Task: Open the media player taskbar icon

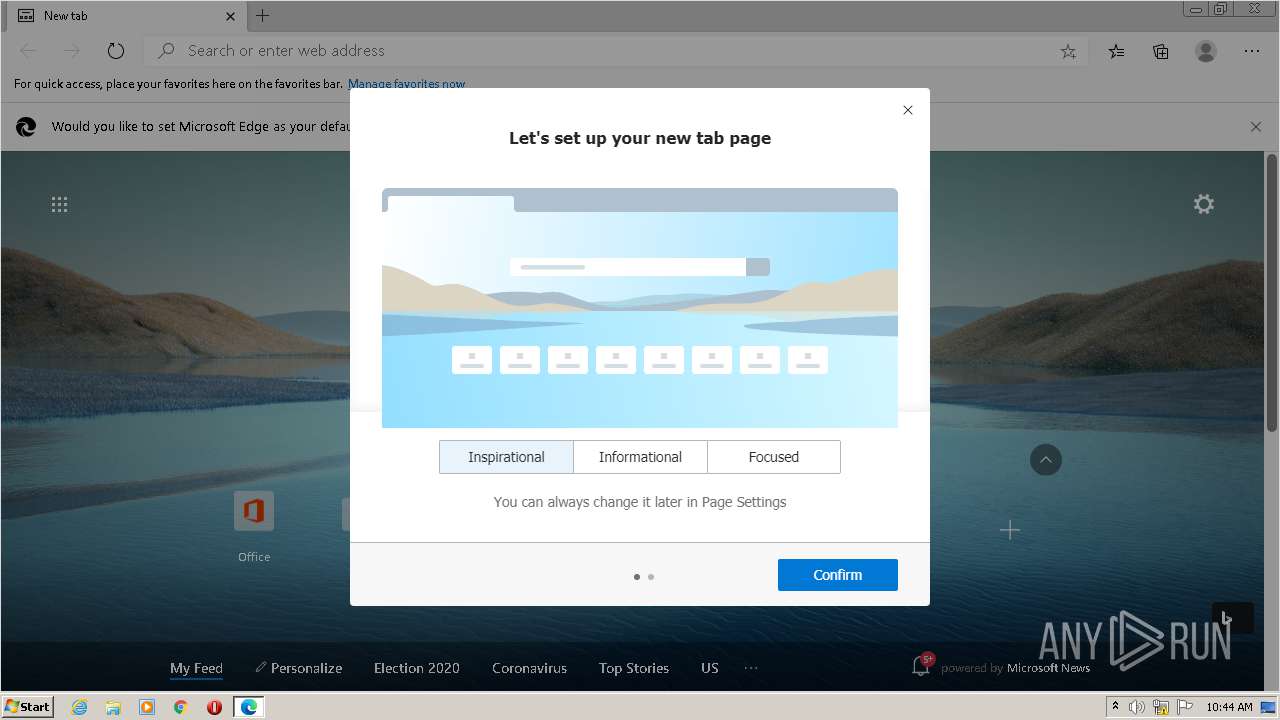Action: (147, 707)
